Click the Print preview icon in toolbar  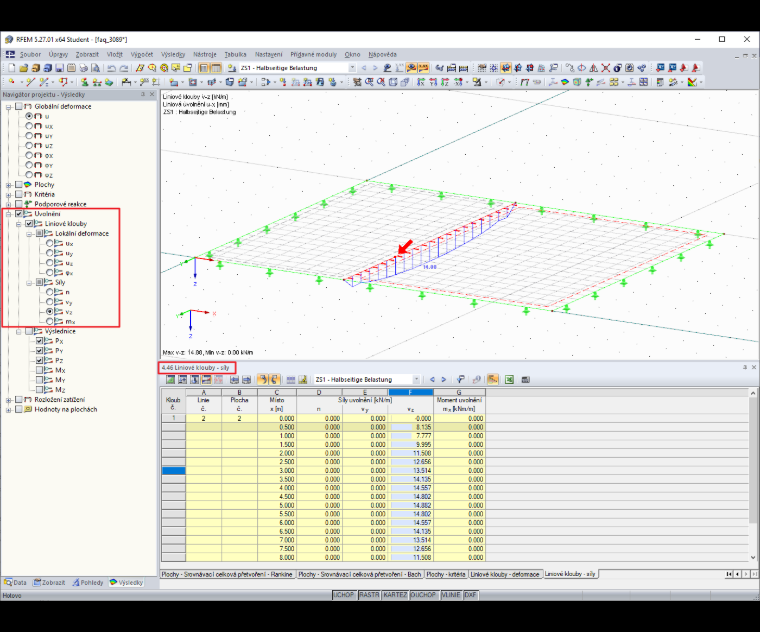pyautogui.click(x=95, y=68)
